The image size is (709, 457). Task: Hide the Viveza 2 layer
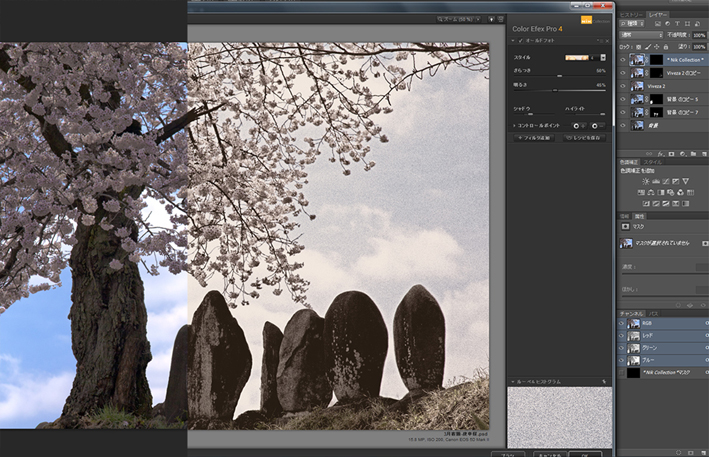[x=622, y=86]
